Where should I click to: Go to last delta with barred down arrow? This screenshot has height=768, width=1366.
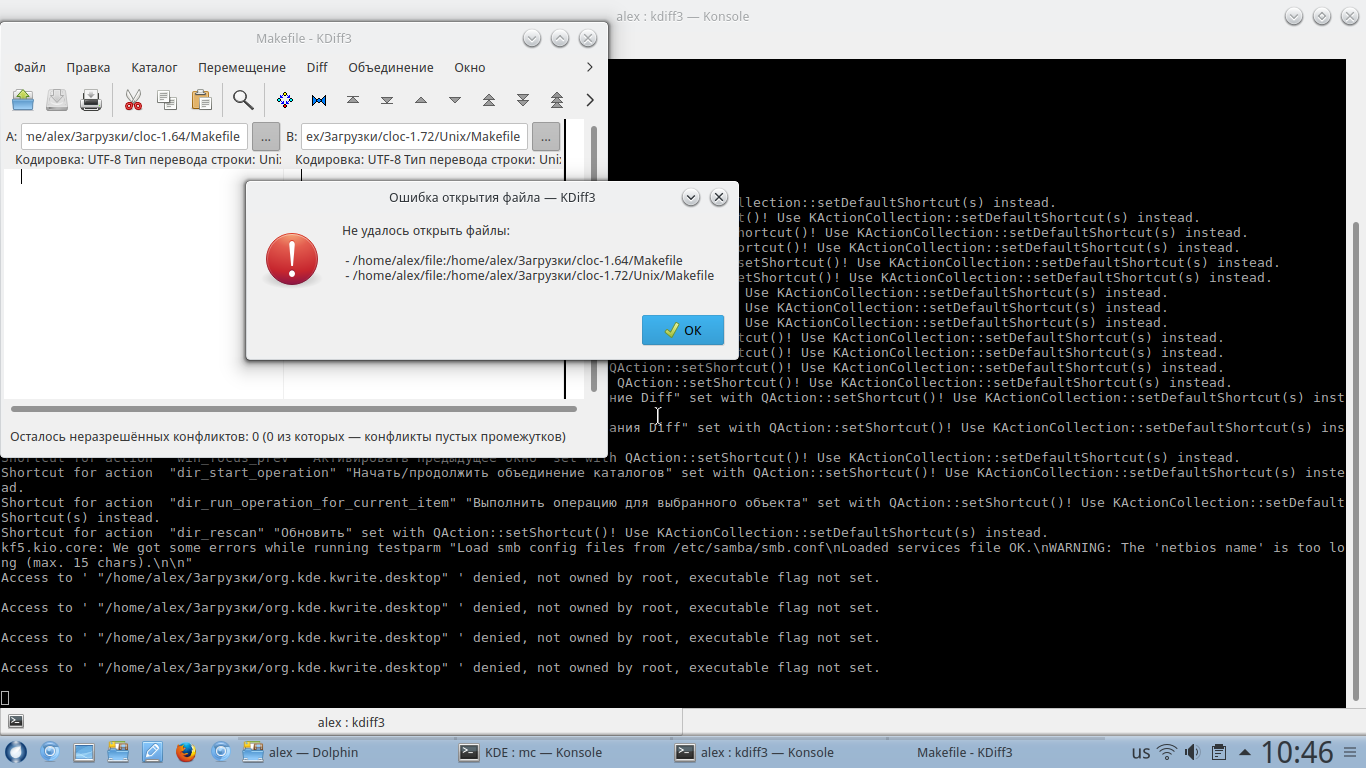tap(387, 100)
